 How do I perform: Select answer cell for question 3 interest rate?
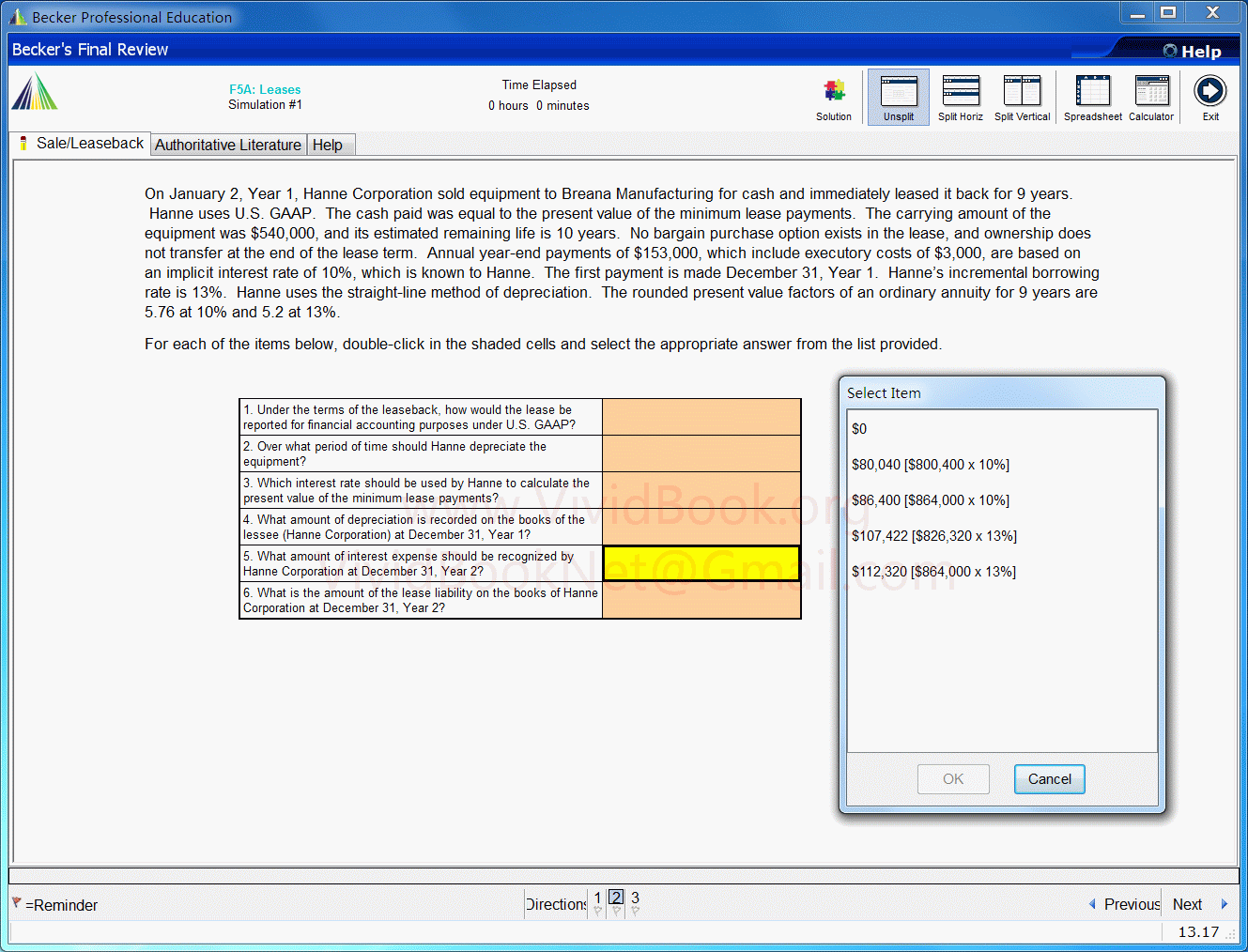[x=701, y=490]
